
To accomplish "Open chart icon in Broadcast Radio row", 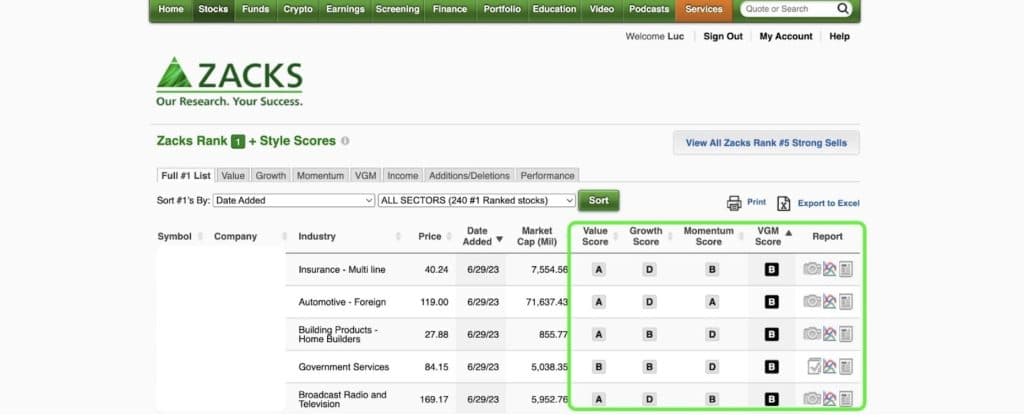I will 829,399.
